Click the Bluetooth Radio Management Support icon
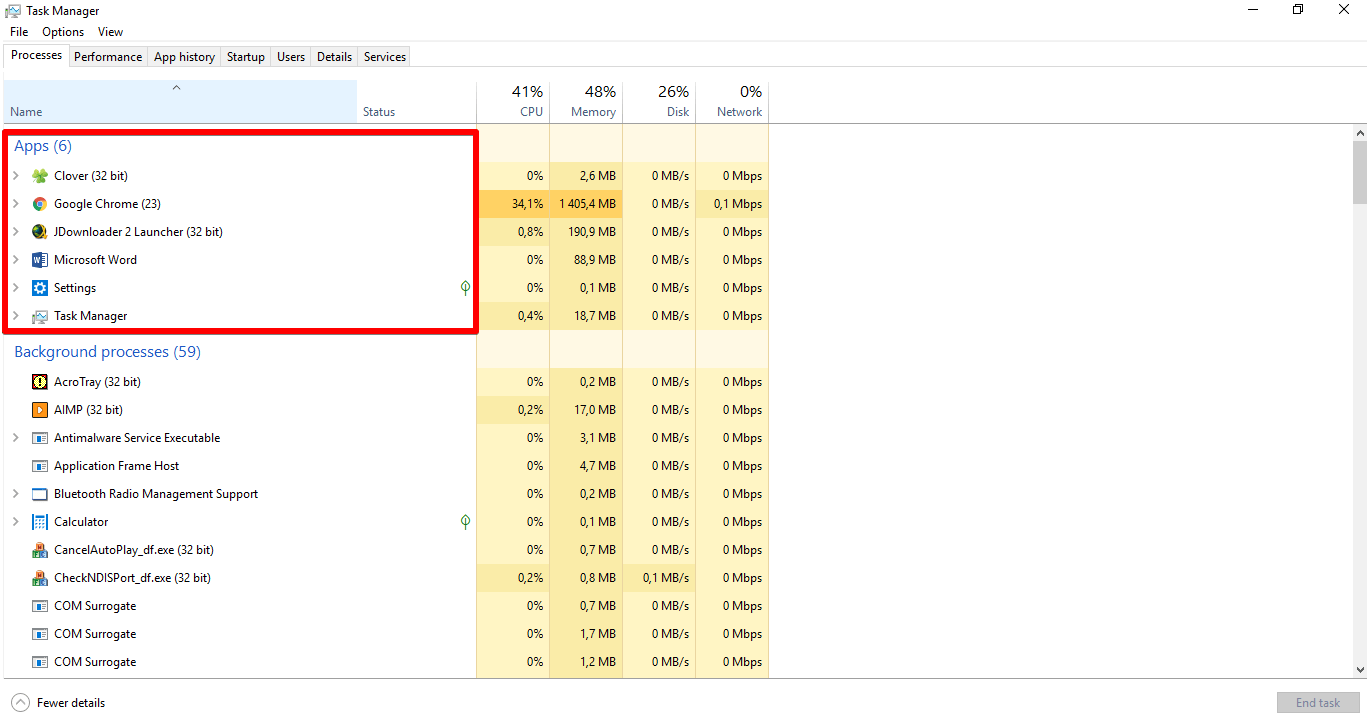Viewport: 1367px width, 725px height. coord(40,493)
